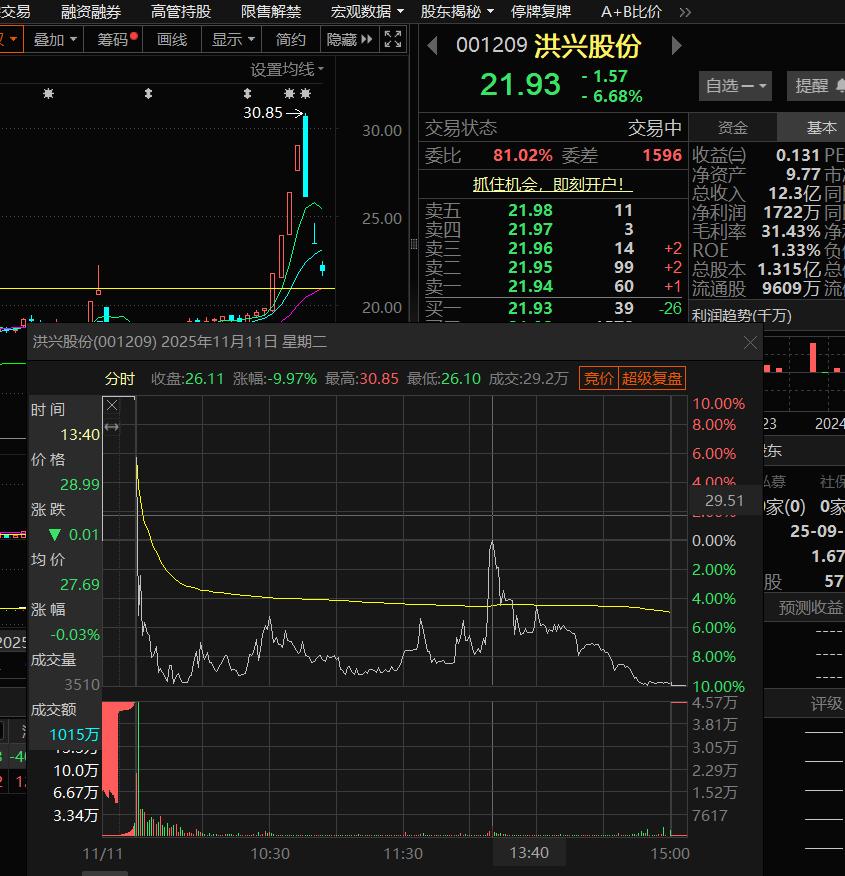845x876 pixels.
Task: Open the orange-outlined dropdown at toolbar left
Action: click(11, 39)
